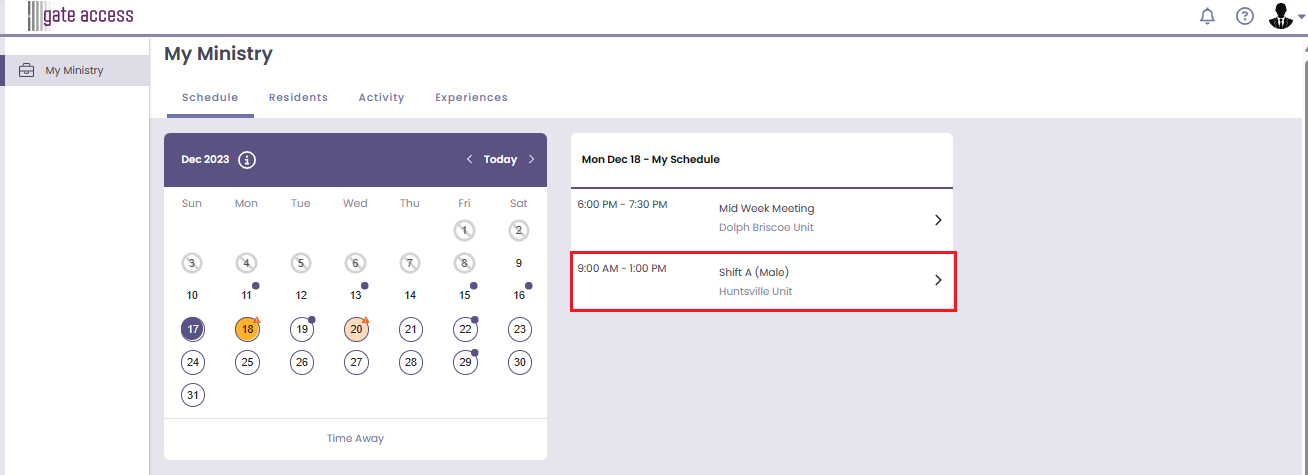Viewport: 1308px width, 475px height.
Task: Expand Shift A (Male) chevron arrow
Action: [x=938, y=280]
